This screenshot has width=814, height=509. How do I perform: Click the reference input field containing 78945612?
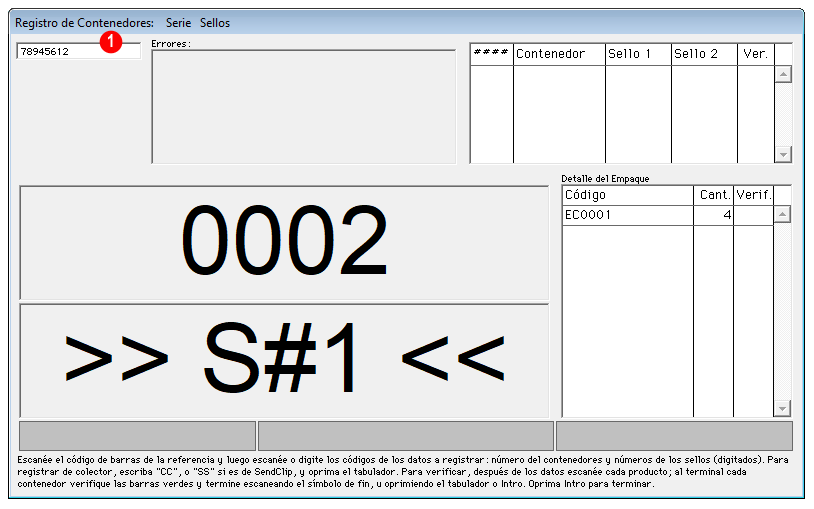[x=78, y=51]
